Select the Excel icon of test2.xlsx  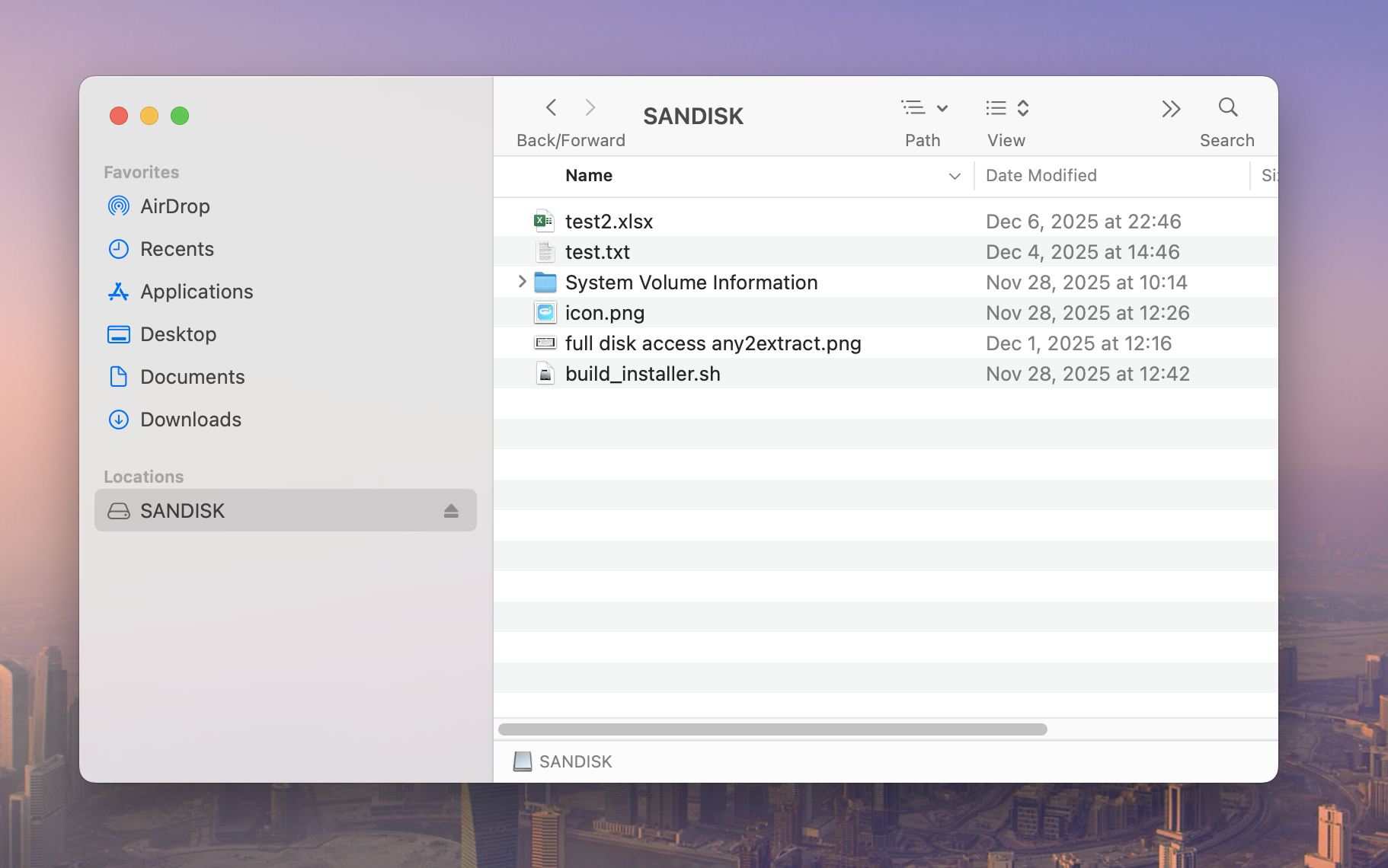point(544,220)
